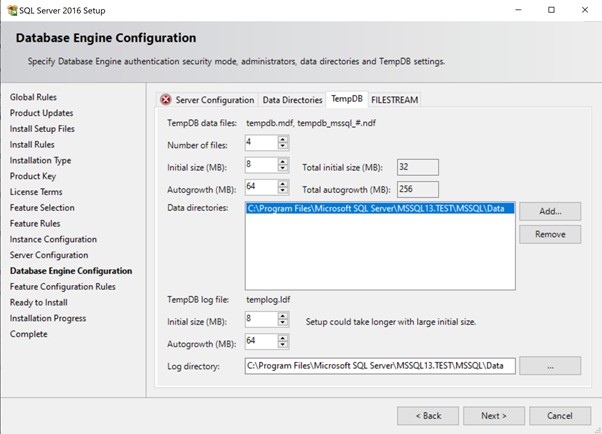Image resolution: width=602 pixels, height=434 pixels.
Task: Decrease Number of files with down arrow
Action: (283, 146)
